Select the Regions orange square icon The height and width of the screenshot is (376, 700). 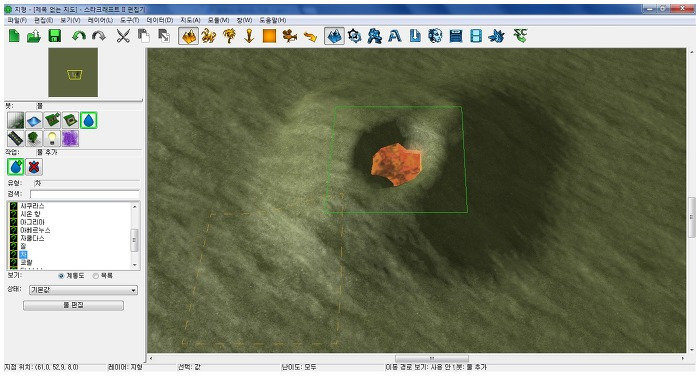coord(269,36)
